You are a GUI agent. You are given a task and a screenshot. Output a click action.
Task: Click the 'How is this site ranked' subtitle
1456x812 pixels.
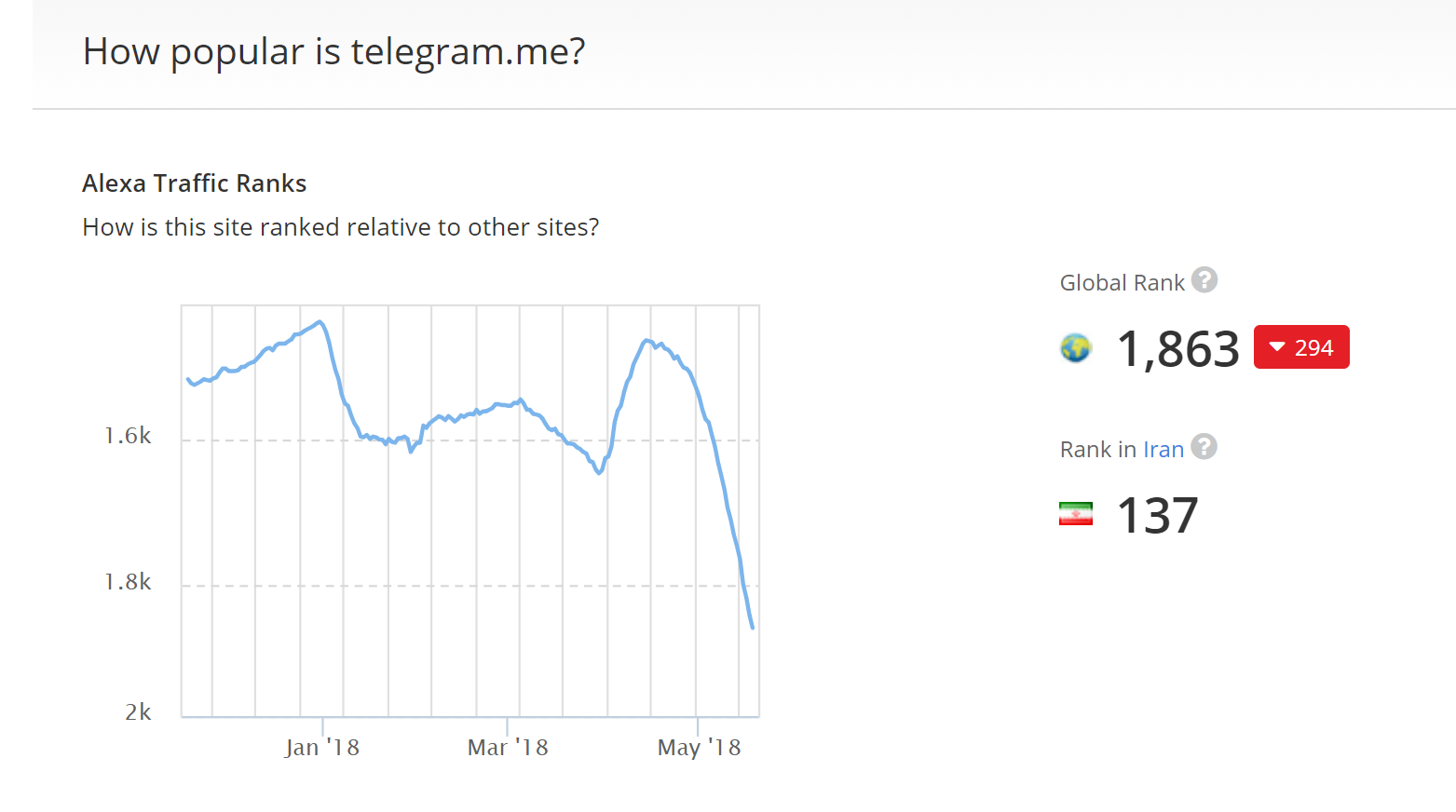pyautogui.click(x=340, y=227)
